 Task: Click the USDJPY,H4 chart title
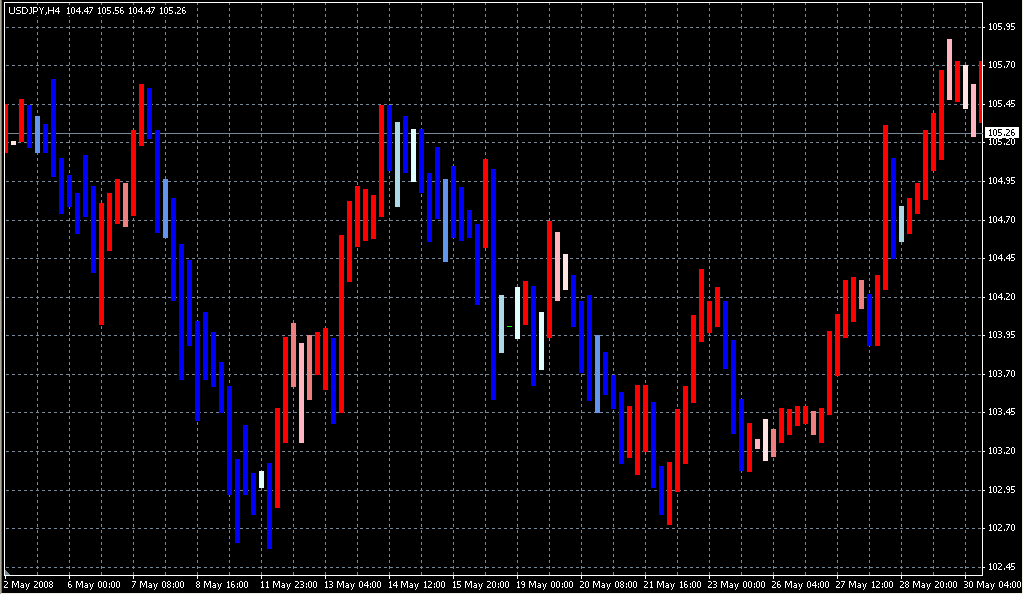pos(34,11)
